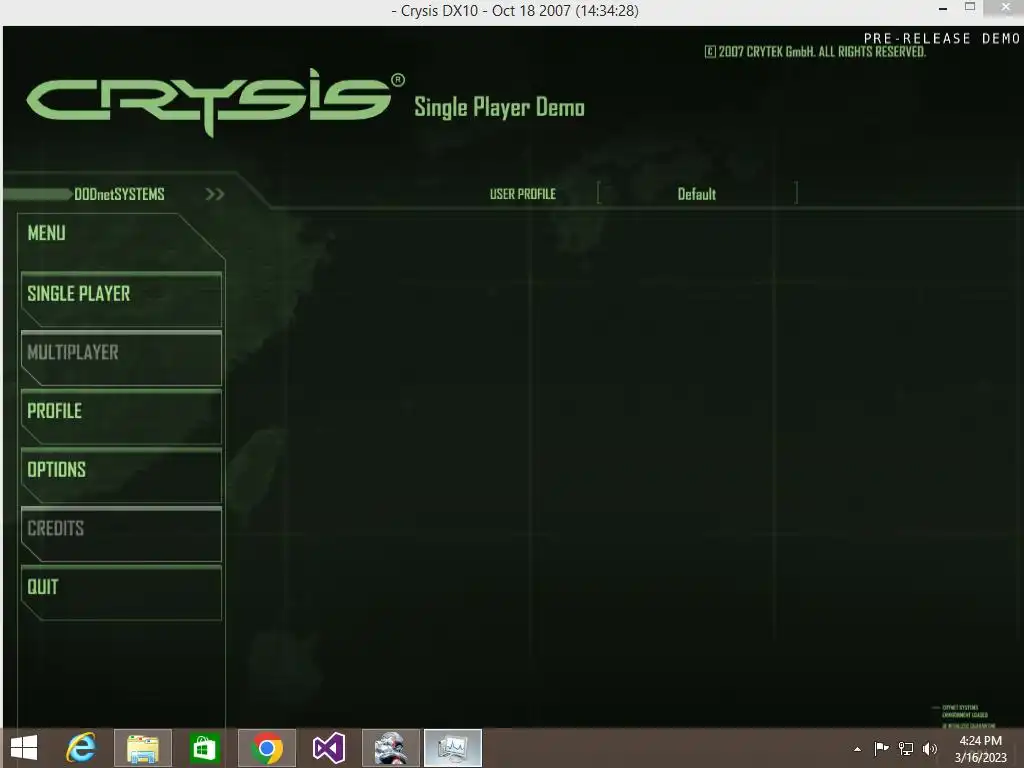Open the Windows Store taskbar icon
1024x768 pixels.
tap(204, 748)
